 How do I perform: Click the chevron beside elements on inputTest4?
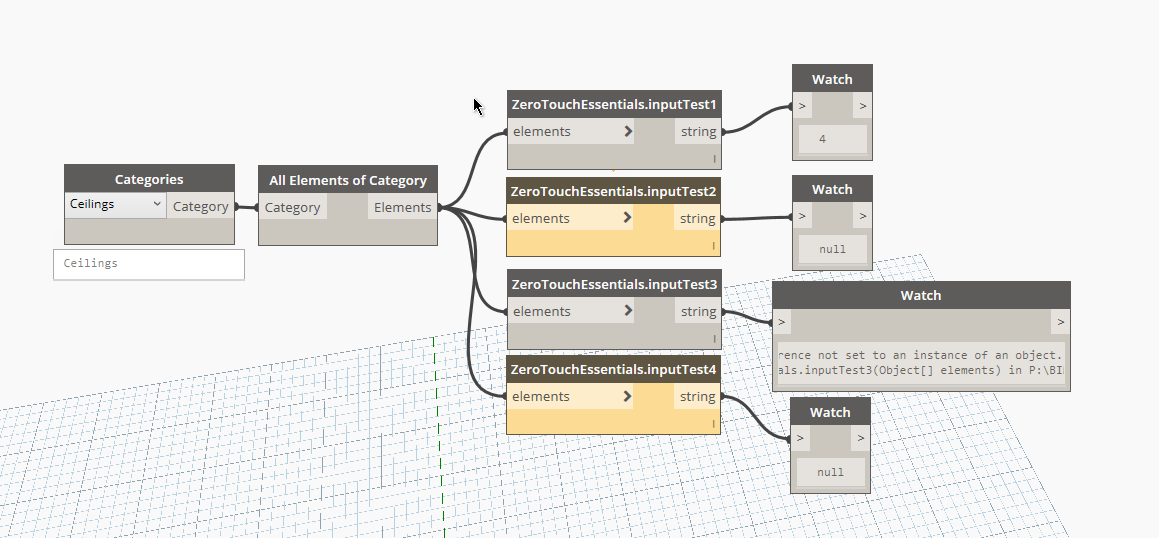point(627,396)
